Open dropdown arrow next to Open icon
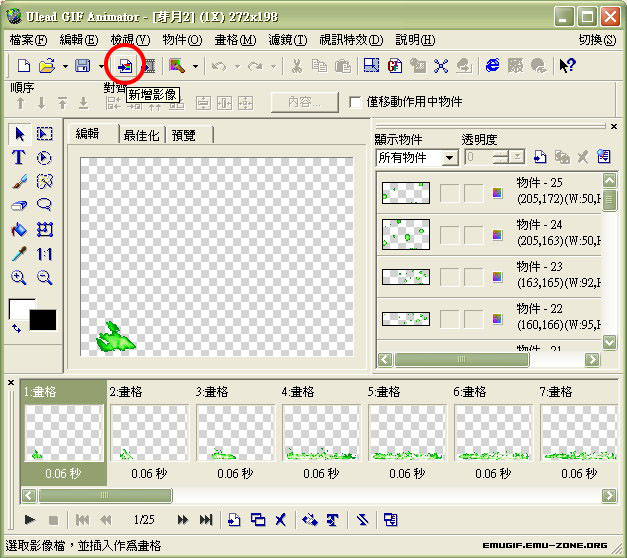 (65, 66)
